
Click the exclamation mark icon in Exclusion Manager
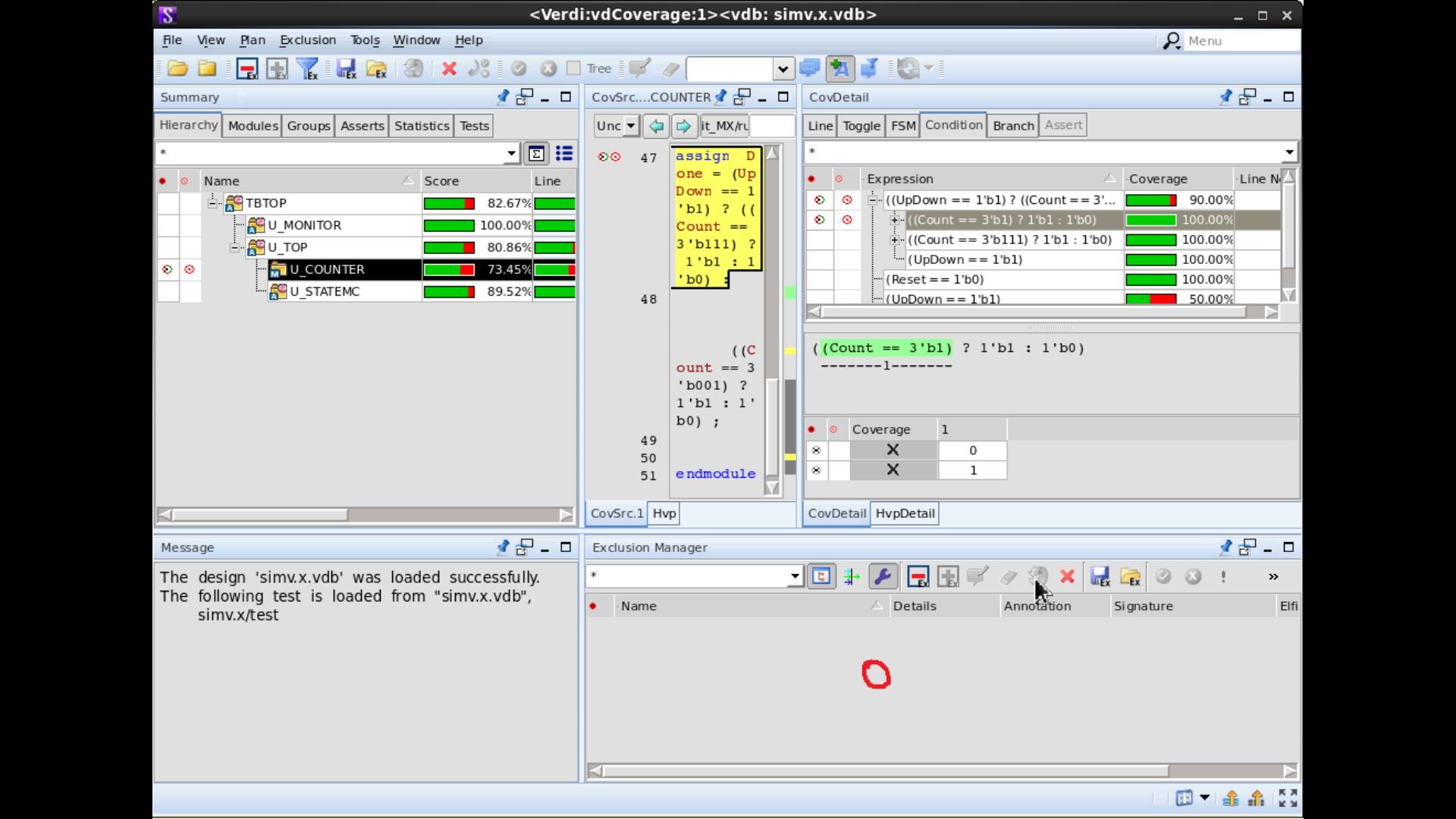tap(1223, 577)
